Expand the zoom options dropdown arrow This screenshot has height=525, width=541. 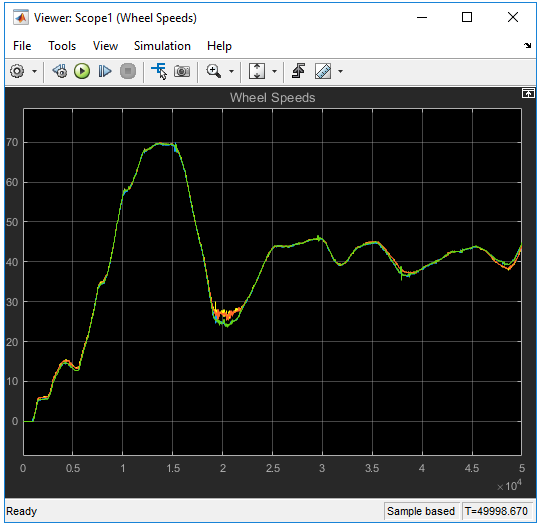(231, 71)
